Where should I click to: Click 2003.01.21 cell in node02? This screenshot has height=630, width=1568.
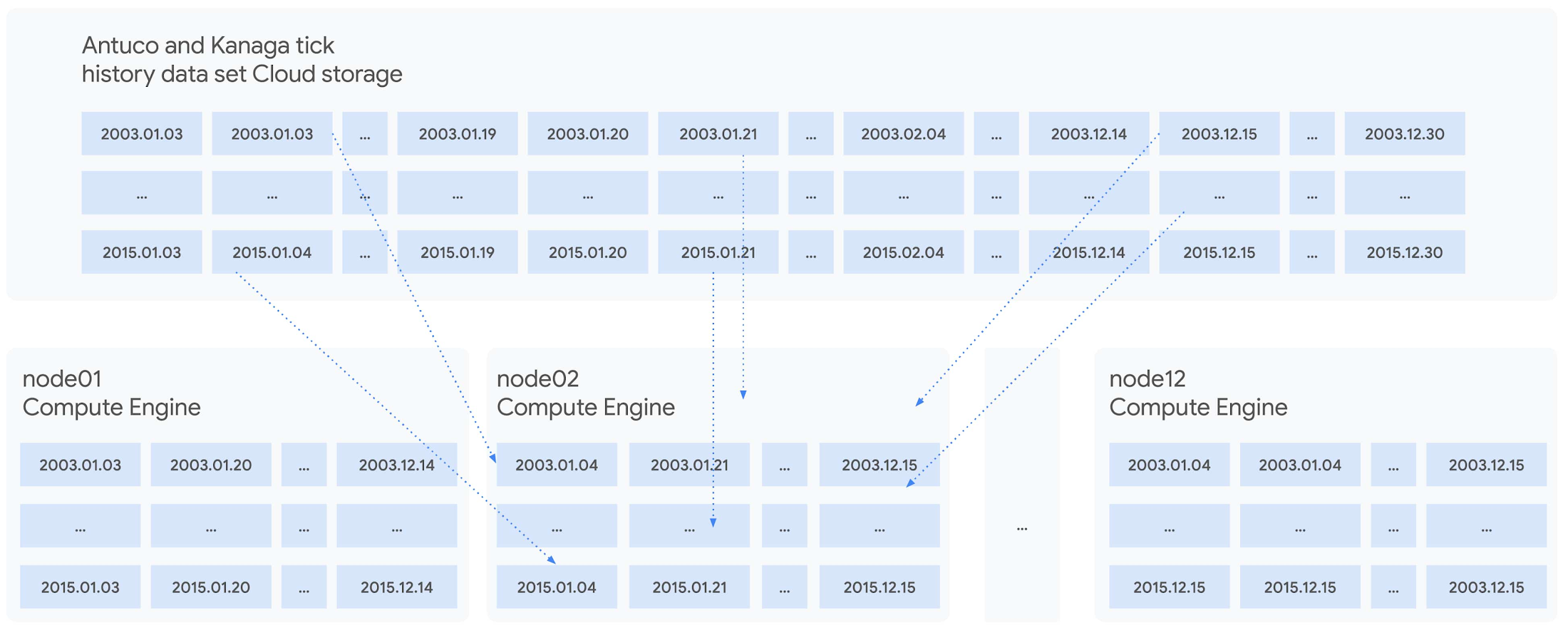(689, 465)
